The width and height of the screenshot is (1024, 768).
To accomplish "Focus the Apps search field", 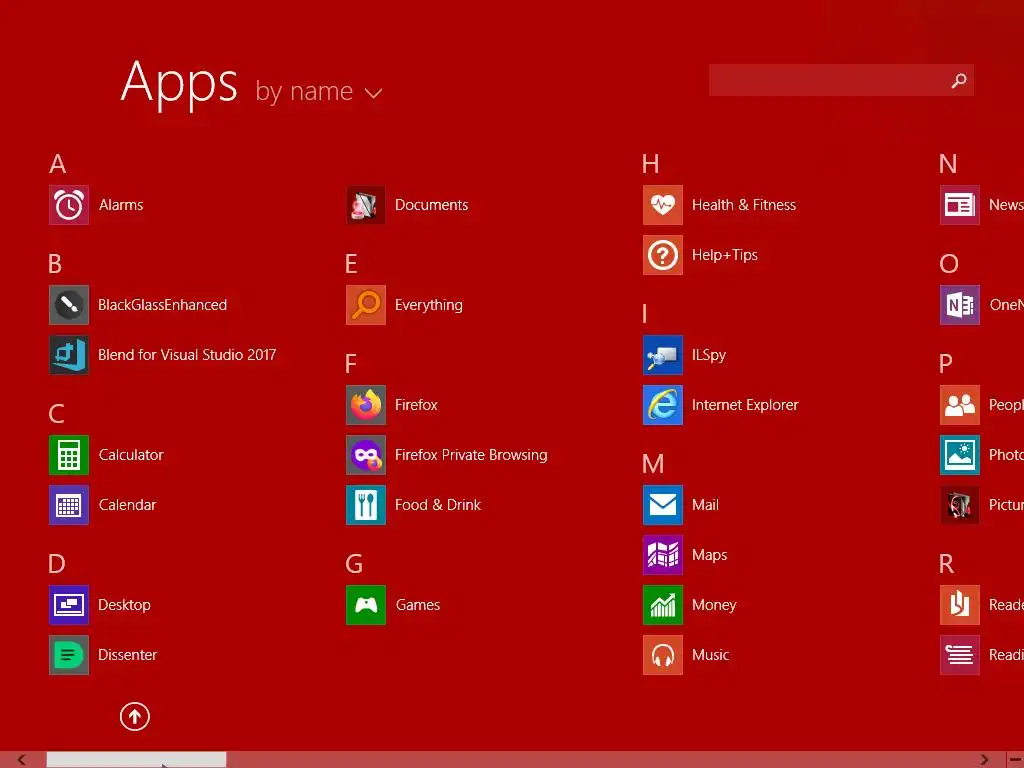I will click(841, 80).
